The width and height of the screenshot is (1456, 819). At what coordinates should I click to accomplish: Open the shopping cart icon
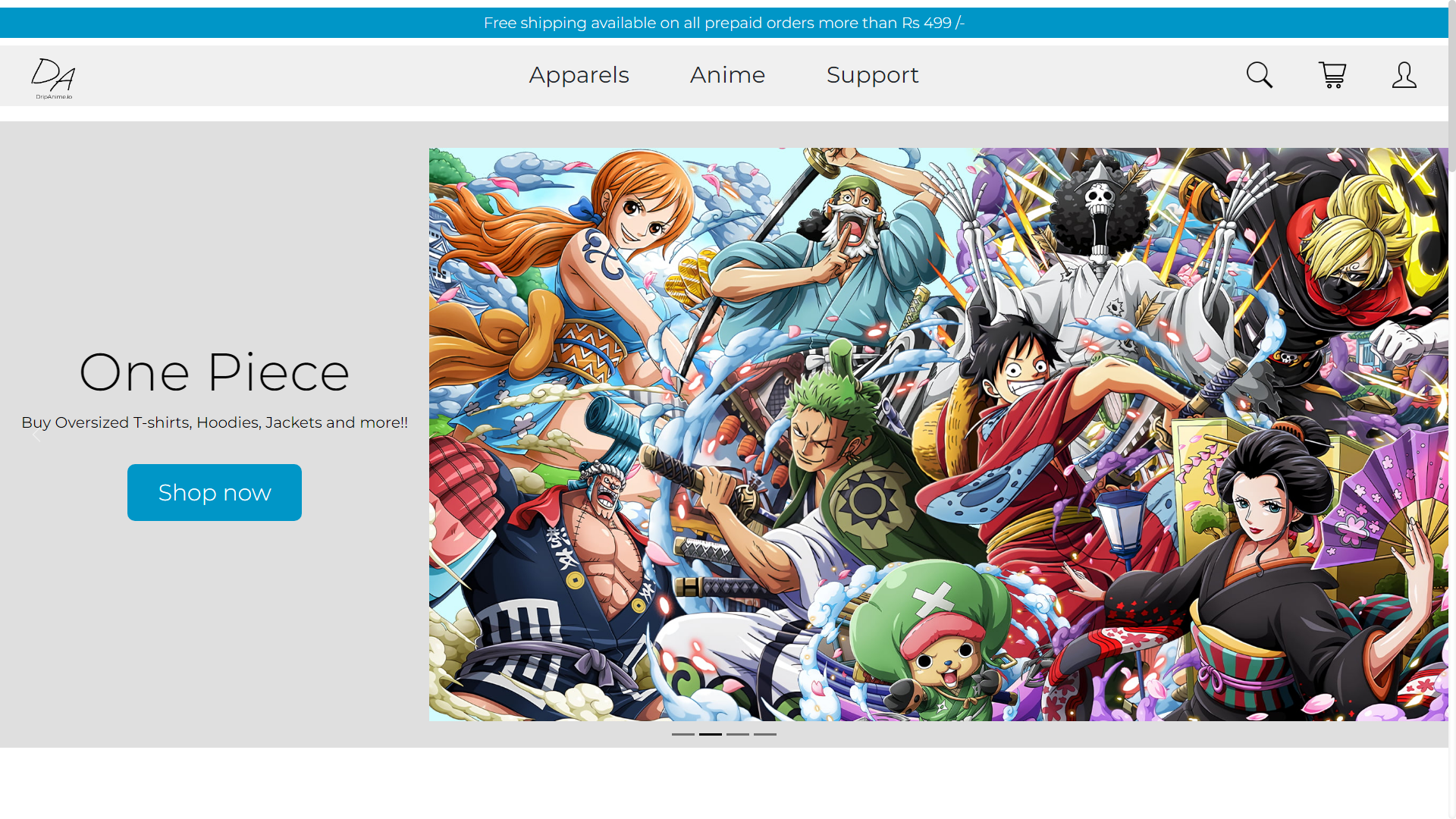pyautogui.click(x=1332, y=75)
